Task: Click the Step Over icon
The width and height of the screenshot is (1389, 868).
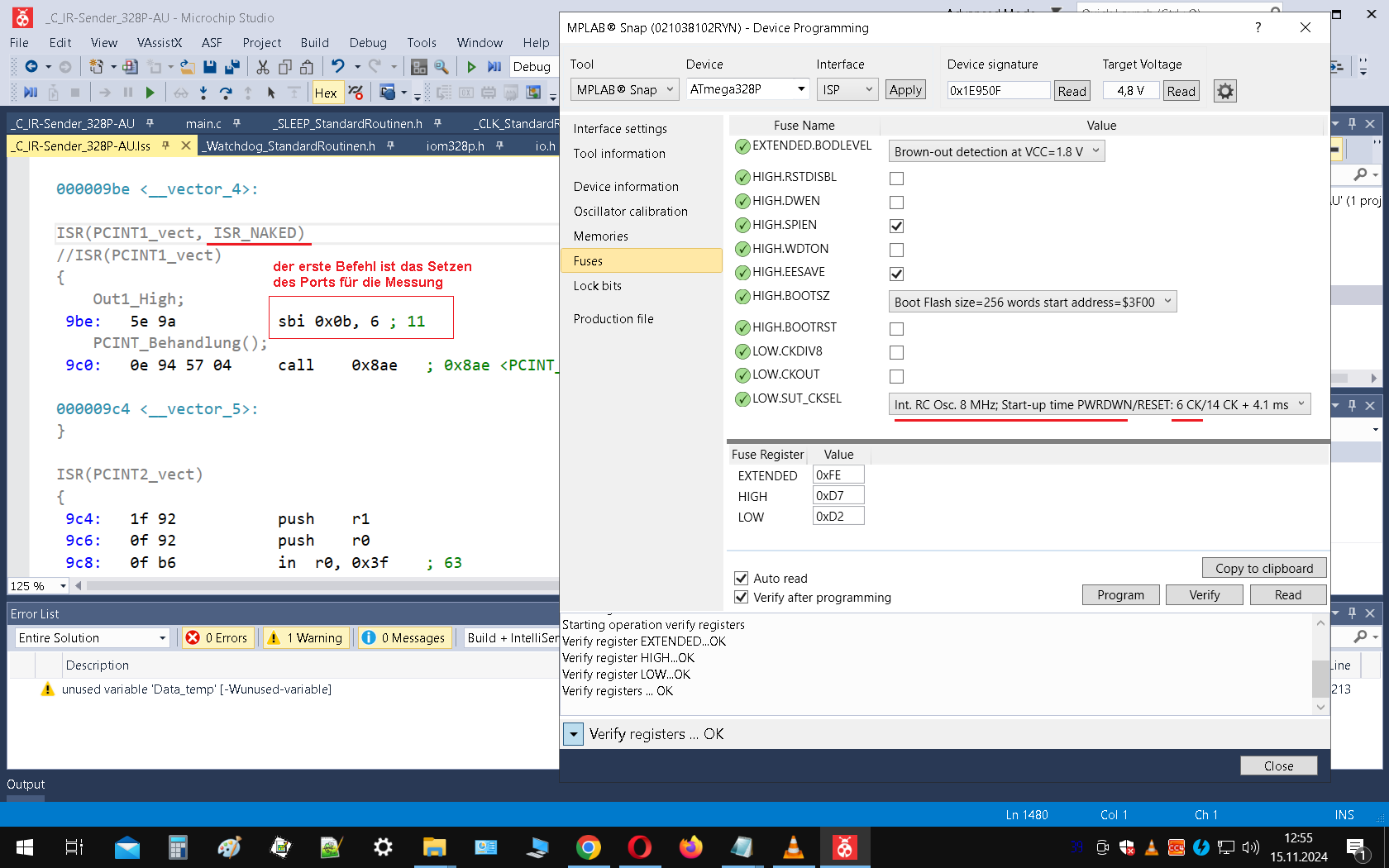Action: 226,93
